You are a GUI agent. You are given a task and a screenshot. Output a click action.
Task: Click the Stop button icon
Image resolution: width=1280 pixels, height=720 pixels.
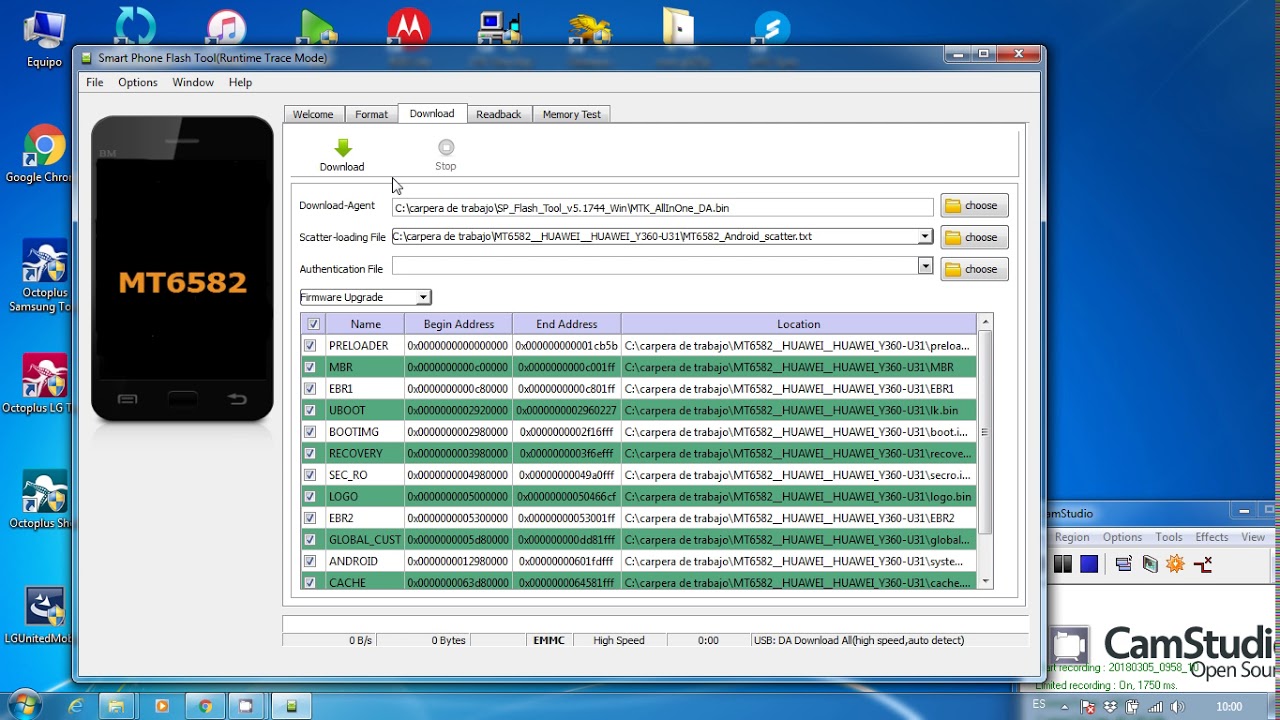(x=446, y=147)
